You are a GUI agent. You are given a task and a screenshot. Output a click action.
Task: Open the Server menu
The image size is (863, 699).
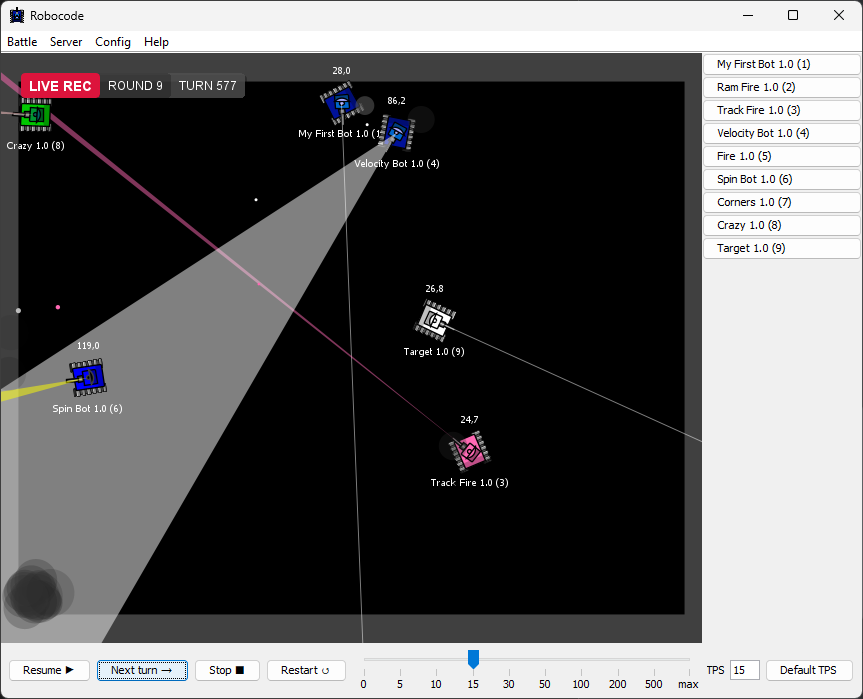click(x=66, y=42)
